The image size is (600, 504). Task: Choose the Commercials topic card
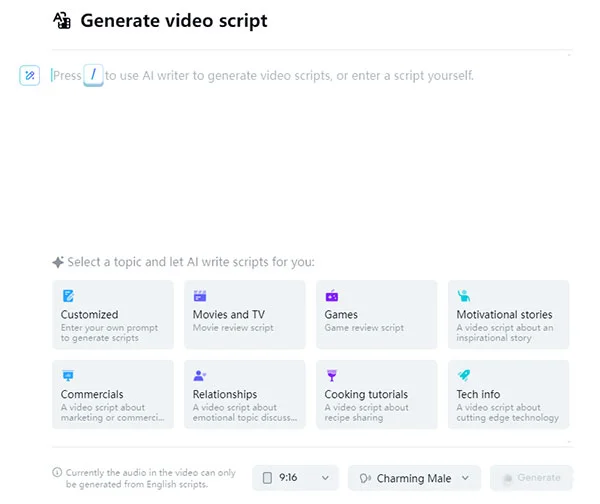[x=113, y=394]
